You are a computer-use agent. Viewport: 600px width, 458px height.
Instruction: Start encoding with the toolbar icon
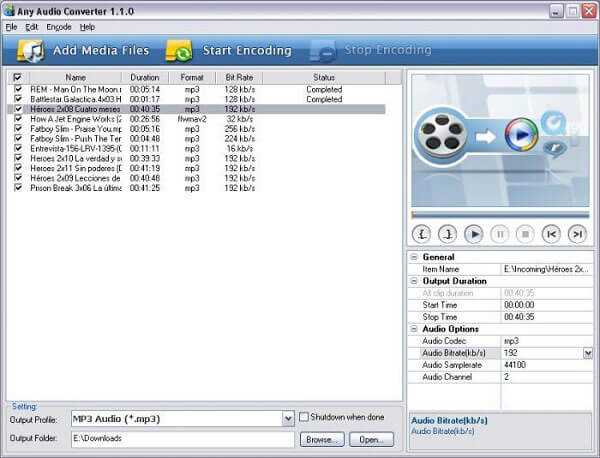pyautogui.click(x=179, y=51)
